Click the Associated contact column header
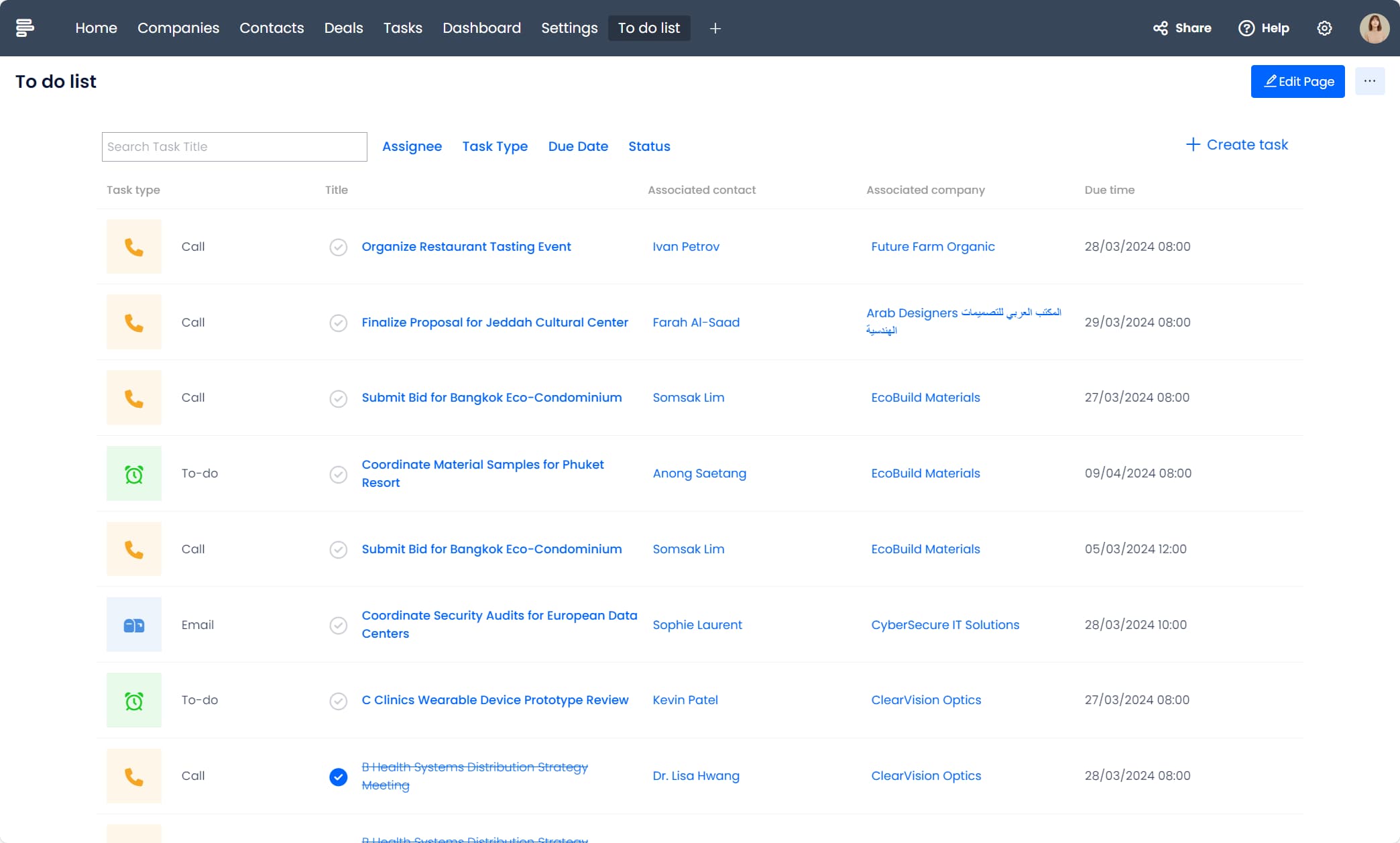This screenshot has width=1400, height=843. (701, 190)
